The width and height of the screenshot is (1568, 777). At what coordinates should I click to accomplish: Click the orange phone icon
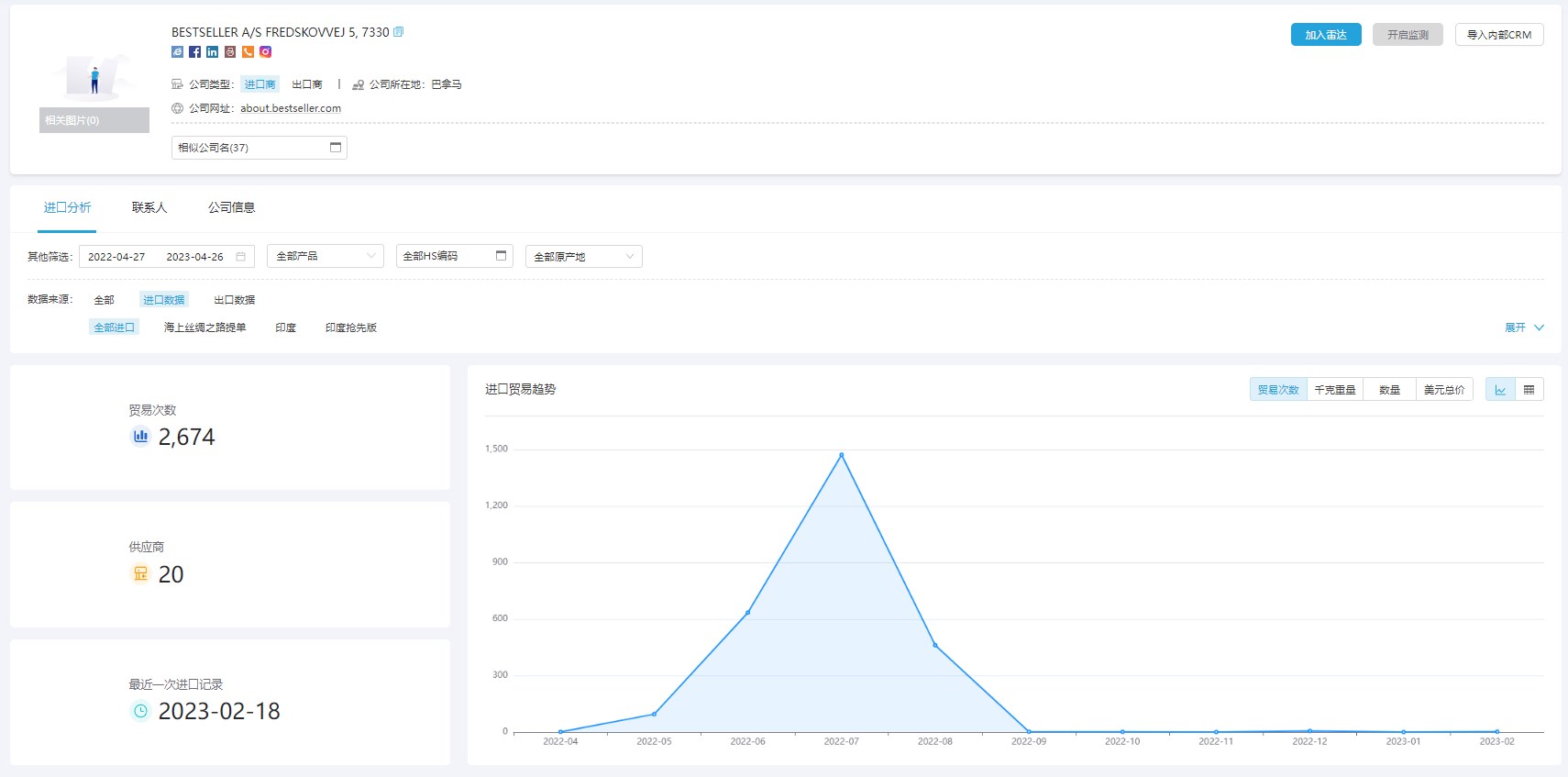tap(248, 52)
